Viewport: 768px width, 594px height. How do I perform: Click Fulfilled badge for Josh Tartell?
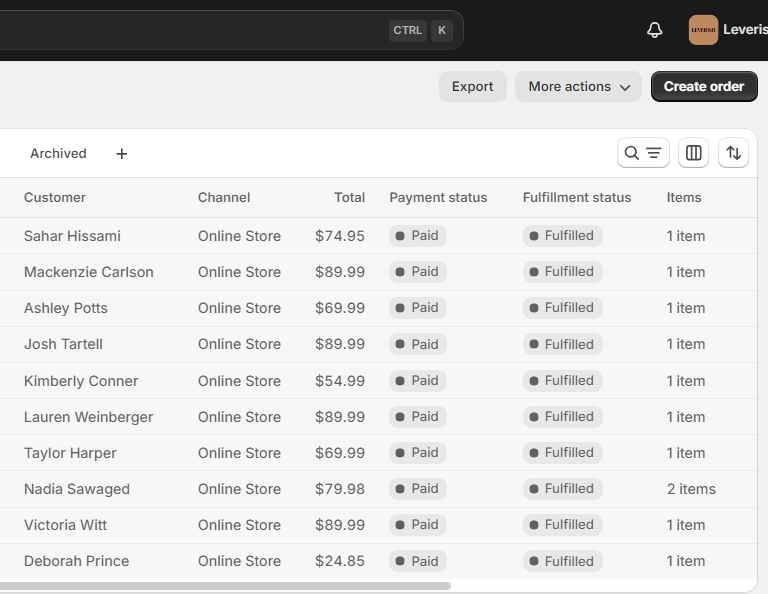click(x=562, y=344)
